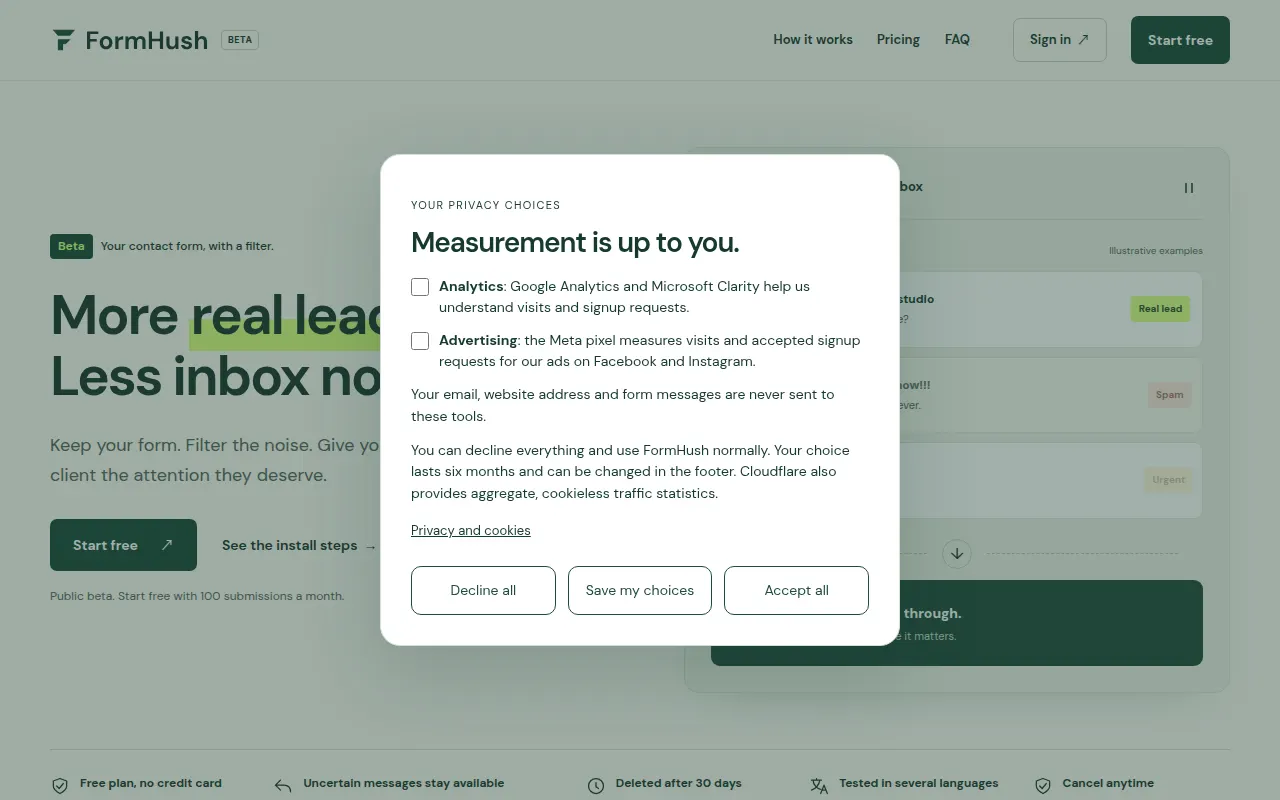1280x800 pixels.
Task: Click the Free plan, no credit card text
Action: pyautogui.click(x=151, y=783)
